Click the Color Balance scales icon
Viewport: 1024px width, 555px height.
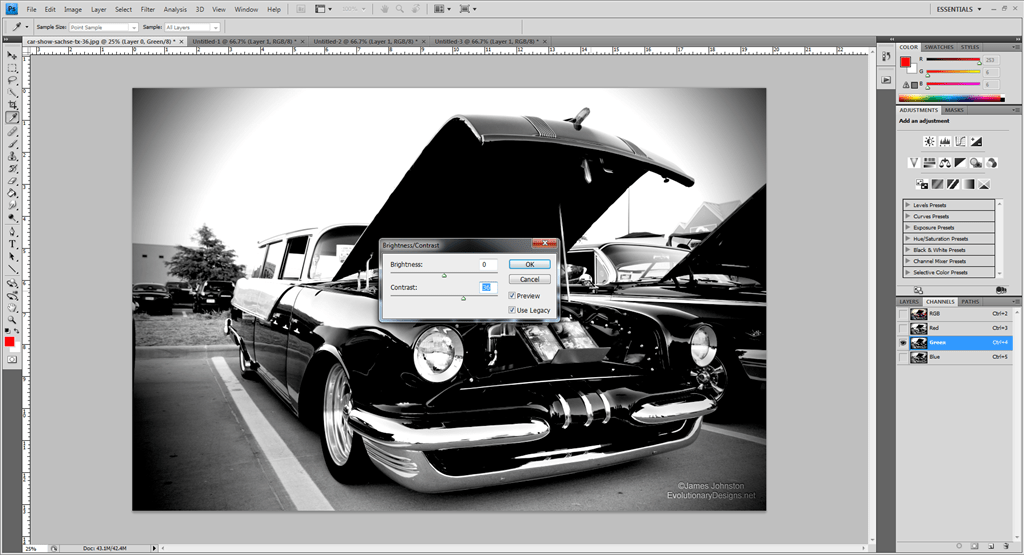945,162
